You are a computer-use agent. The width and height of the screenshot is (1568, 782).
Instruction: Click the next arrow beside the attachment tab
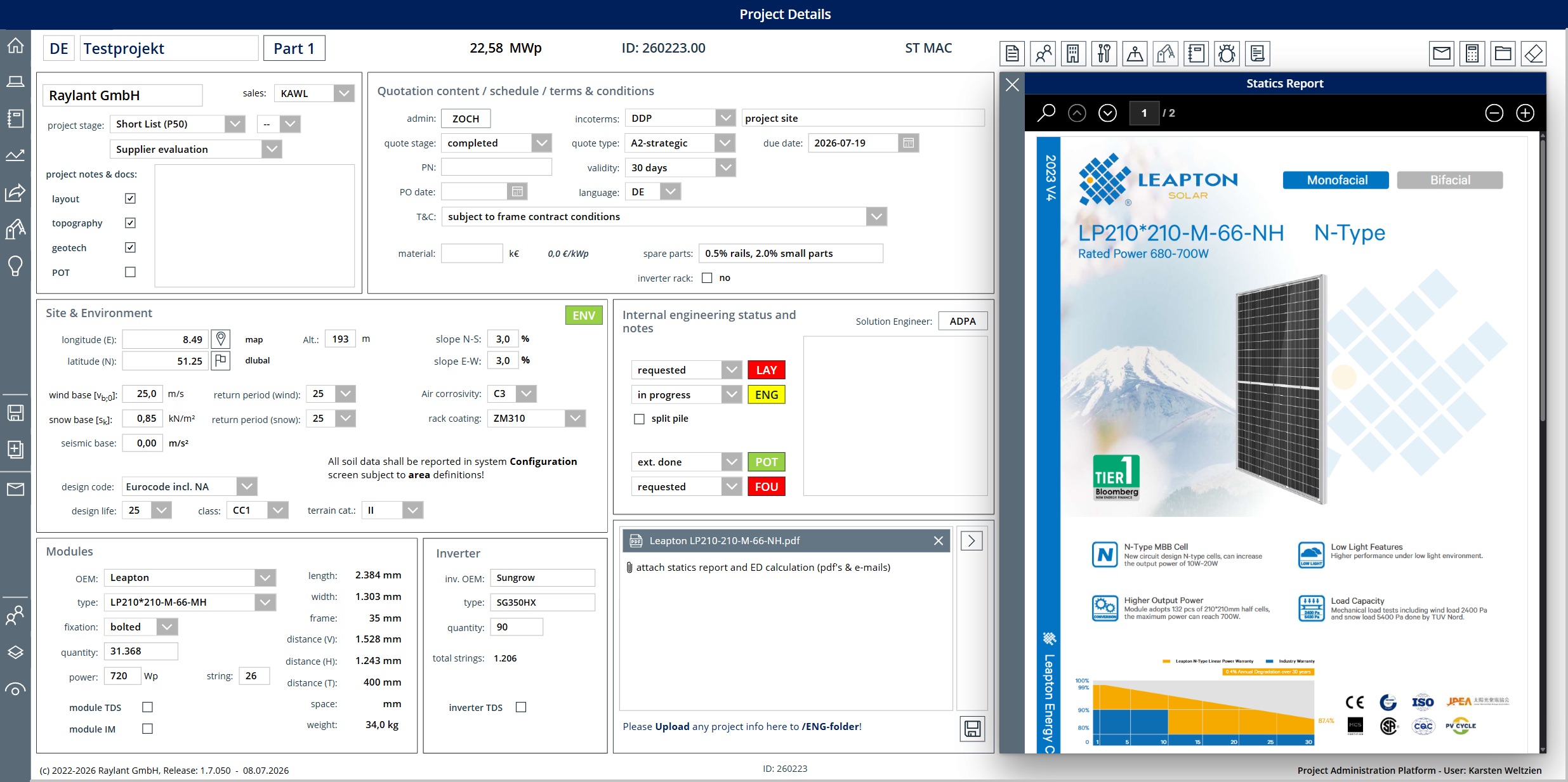[972, 541]
